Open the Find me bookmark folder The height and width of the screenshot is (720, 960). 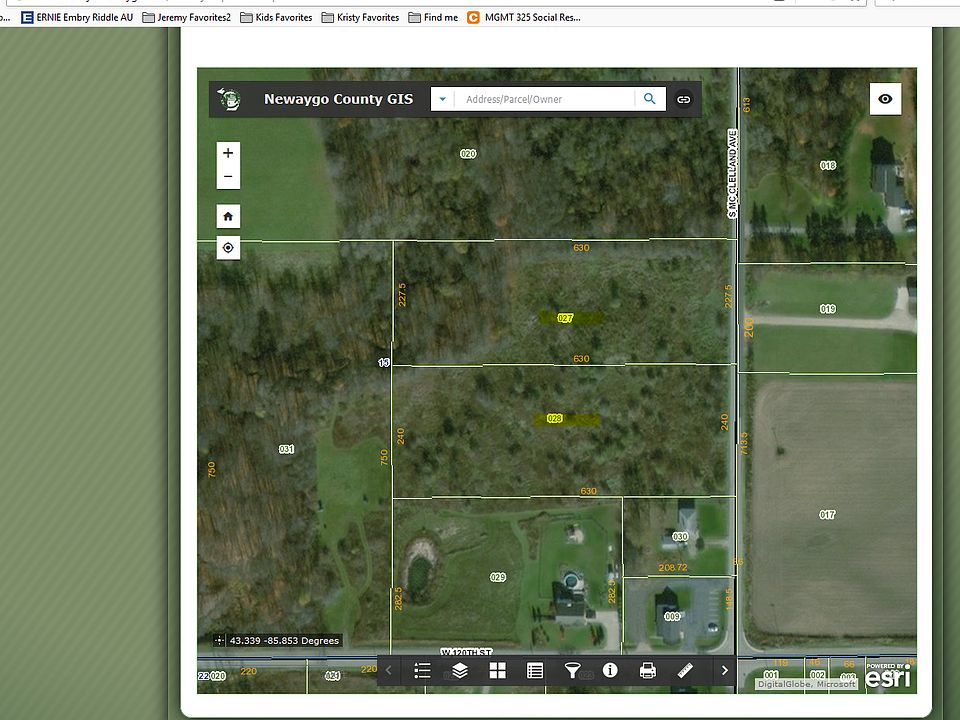tap(433, 17)
